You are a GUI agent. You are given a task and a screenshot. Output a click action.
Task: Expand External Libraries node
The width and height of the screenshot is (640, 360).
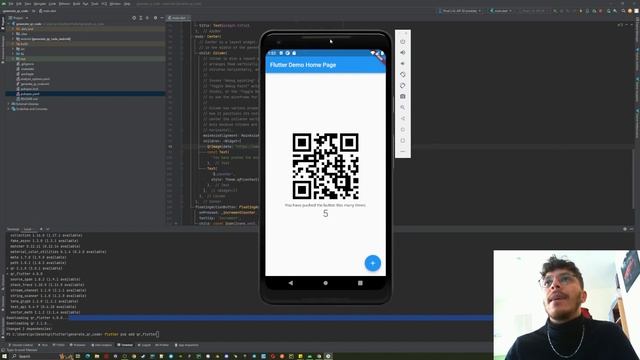[9, 104]
